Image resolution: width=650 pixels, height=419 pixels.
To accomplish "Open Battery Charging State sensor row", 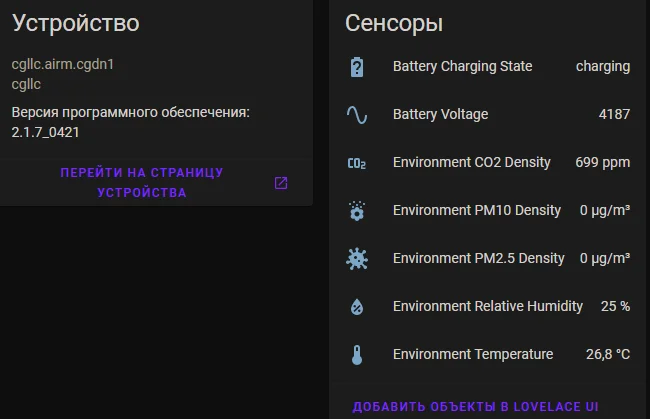I will tap(462, 67).
